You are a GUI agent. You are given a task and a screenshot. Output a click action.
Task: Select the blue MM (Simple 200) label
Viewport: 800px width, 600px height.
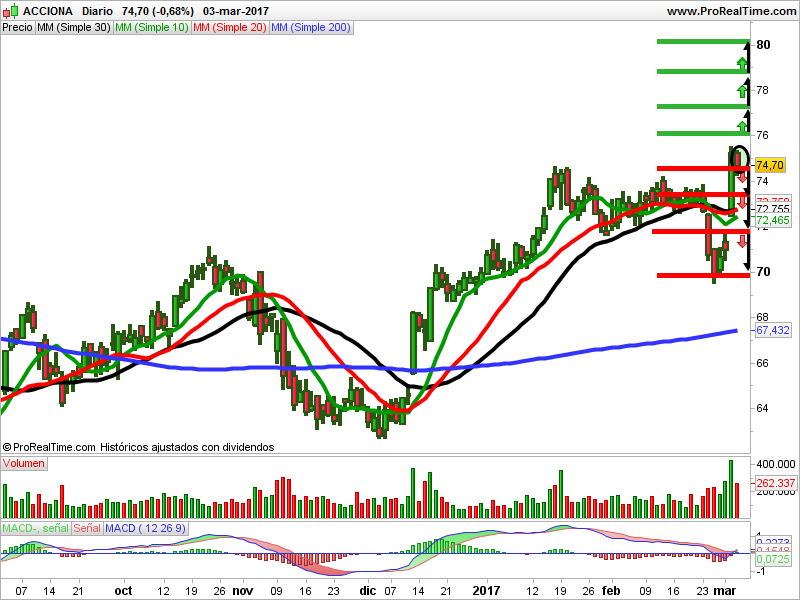point(311,27)
